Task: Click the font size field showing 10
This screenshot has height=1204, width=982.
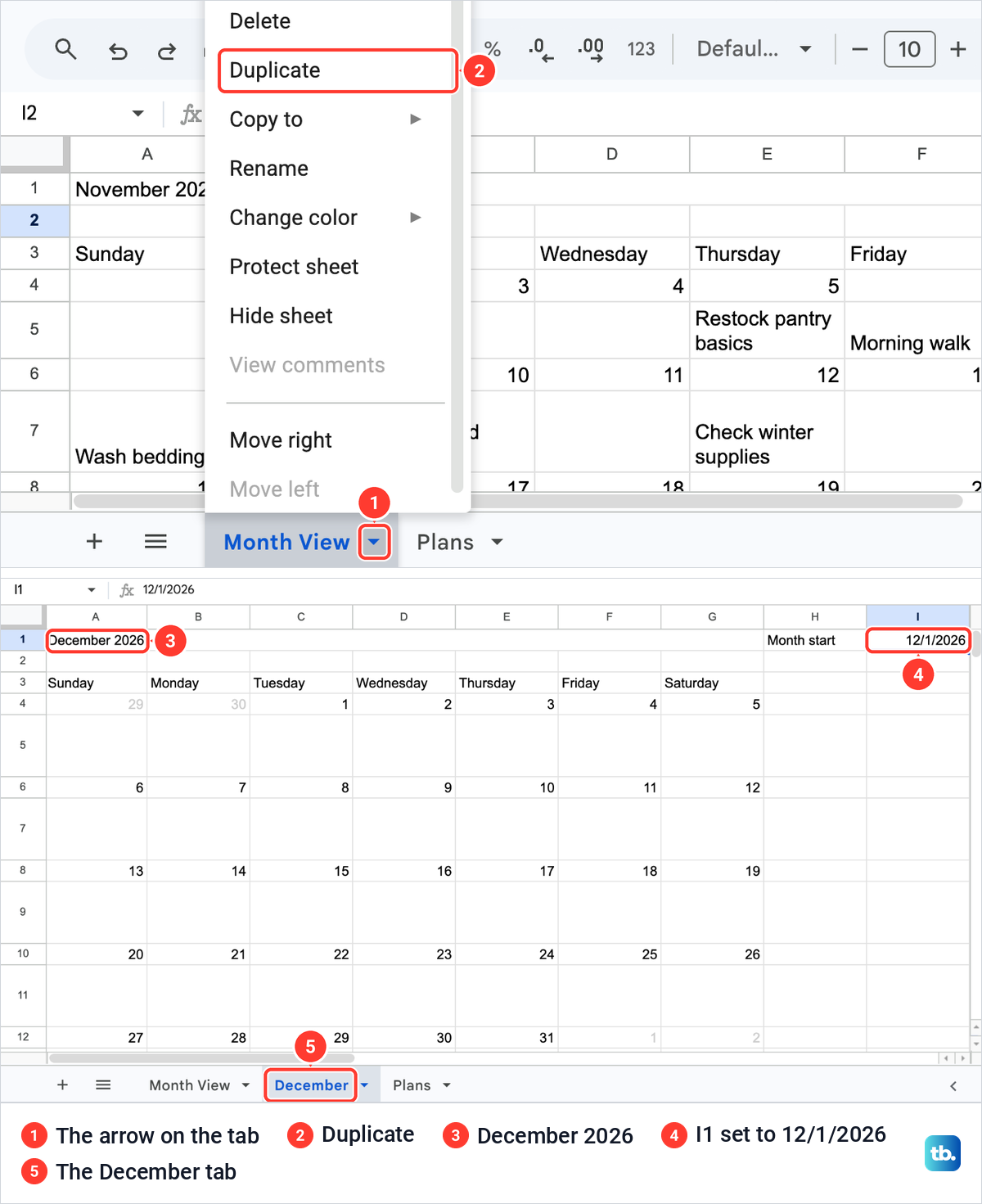Action: click(909, 49)
